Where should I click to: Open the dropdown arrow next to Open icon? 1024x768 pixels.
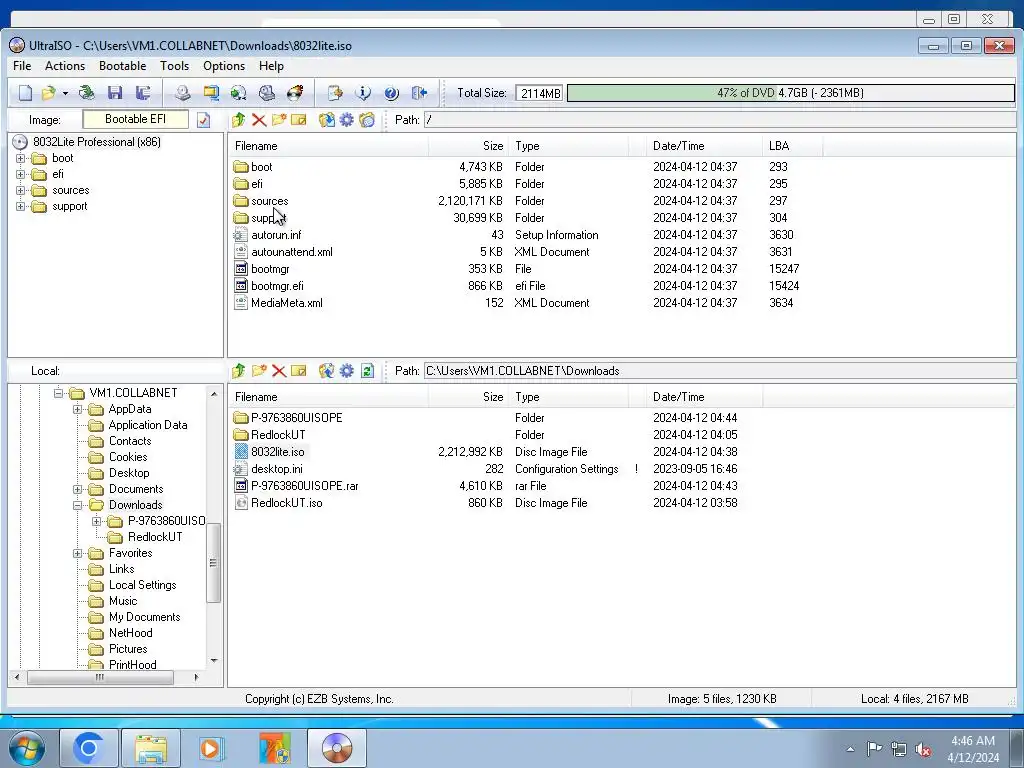(65, 93)
